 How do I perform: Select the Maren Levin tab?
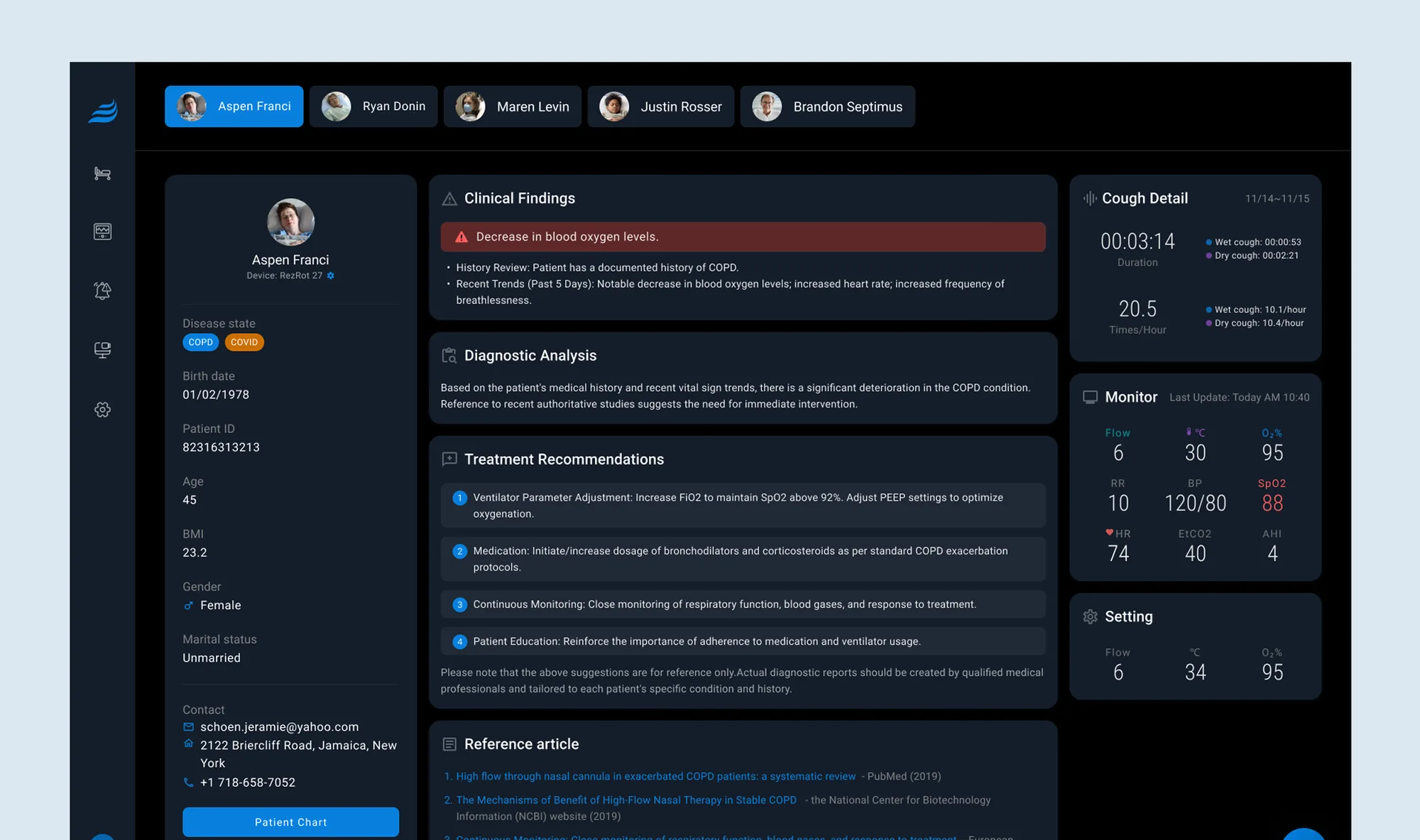click(512, 107)
